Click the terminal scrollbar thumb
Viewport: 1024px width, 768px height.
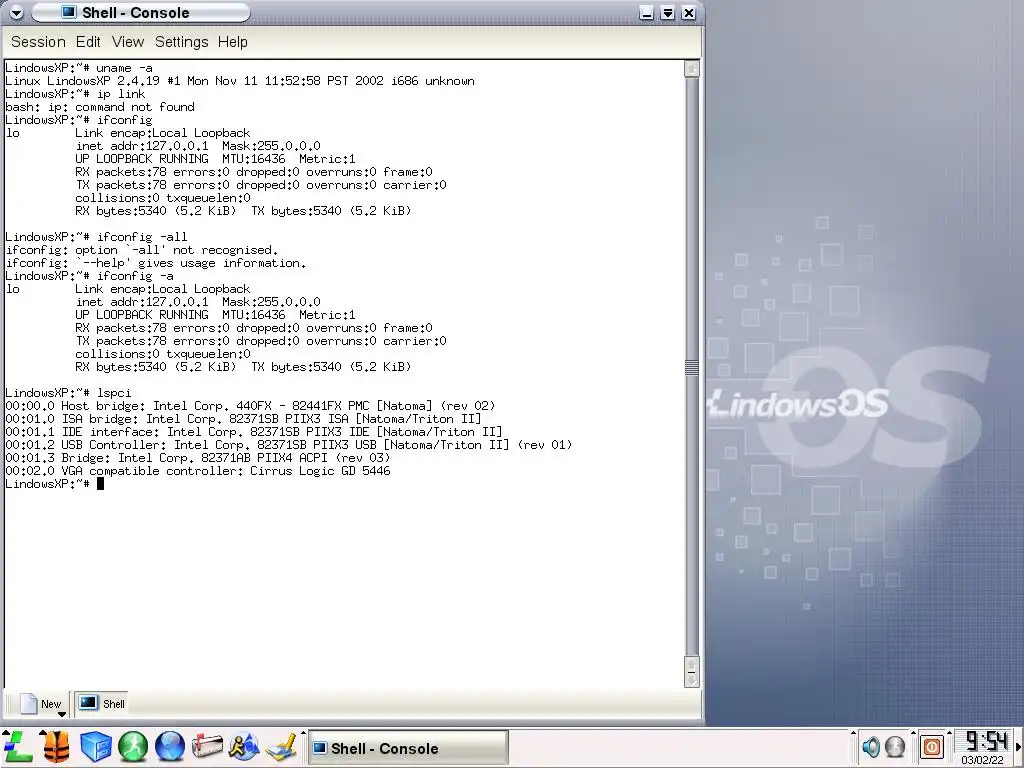pyautogui.click(x=692, y=368)
